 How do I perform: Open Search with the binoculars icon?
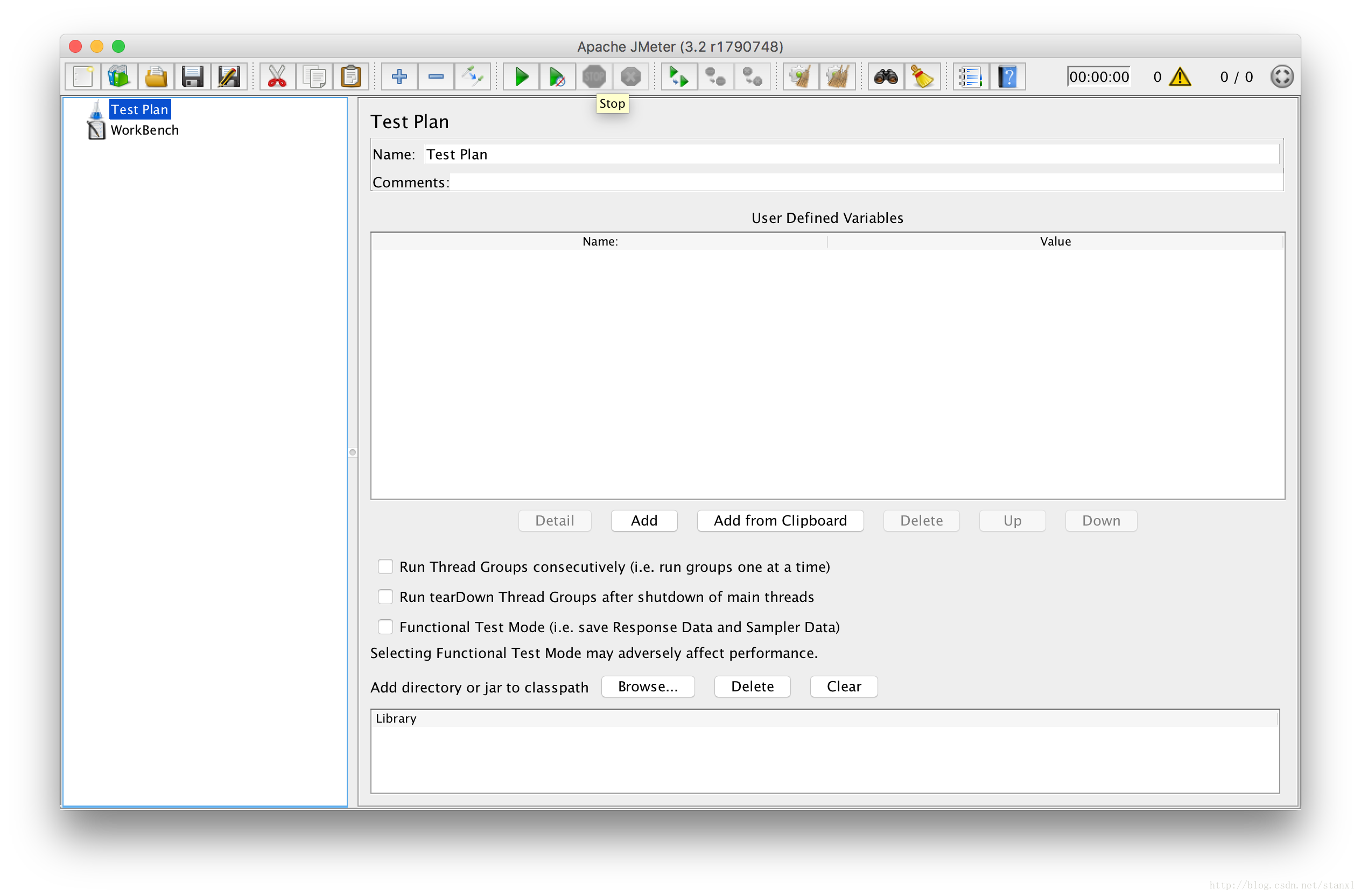[886, 76]
